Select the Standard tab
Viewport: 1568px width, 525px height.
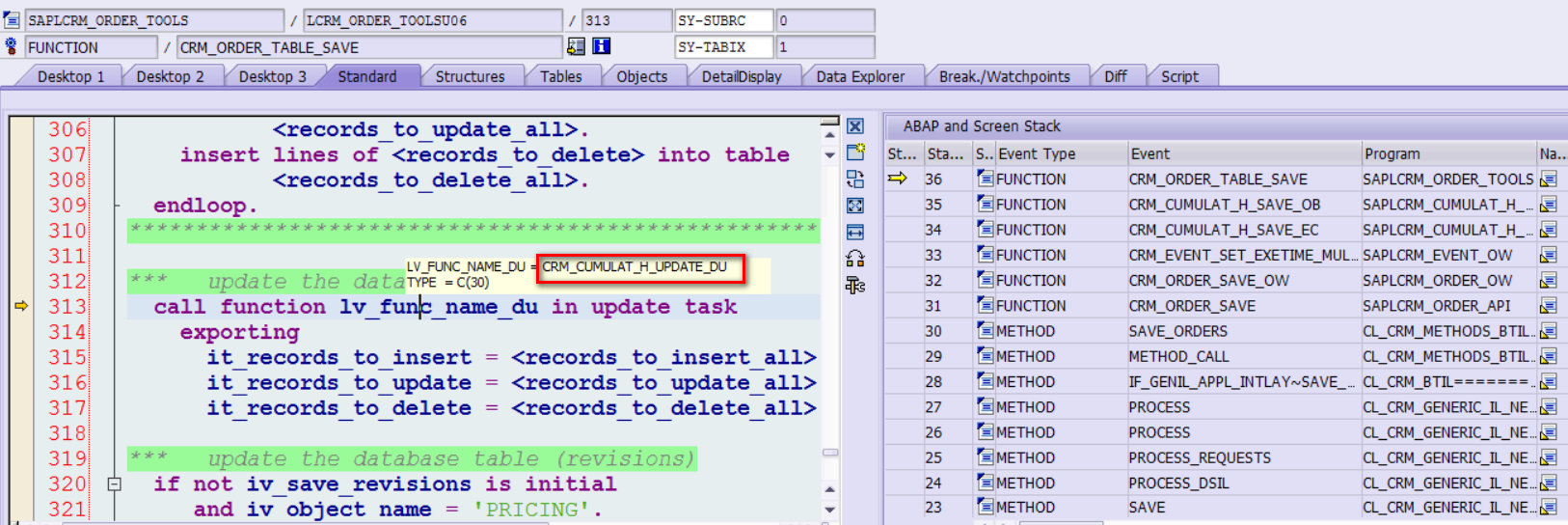pos(367,76)
